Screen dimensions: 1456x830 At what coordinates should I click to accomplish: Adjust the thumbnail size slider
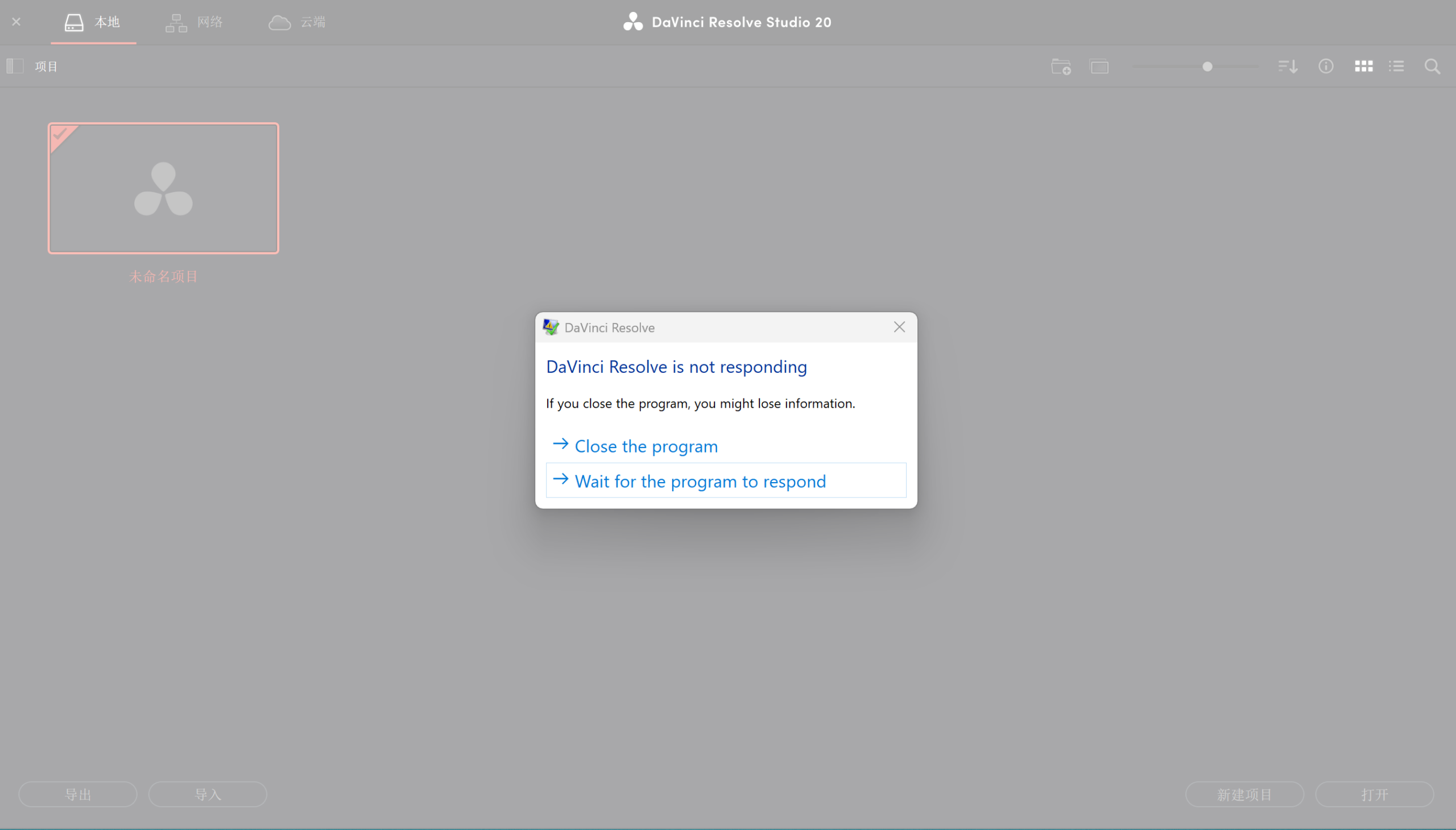click(x=1207, y=67)
